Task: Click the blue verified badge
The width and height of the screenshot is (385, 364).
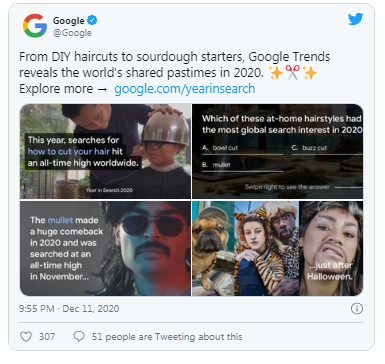Action: click(92, 20)
